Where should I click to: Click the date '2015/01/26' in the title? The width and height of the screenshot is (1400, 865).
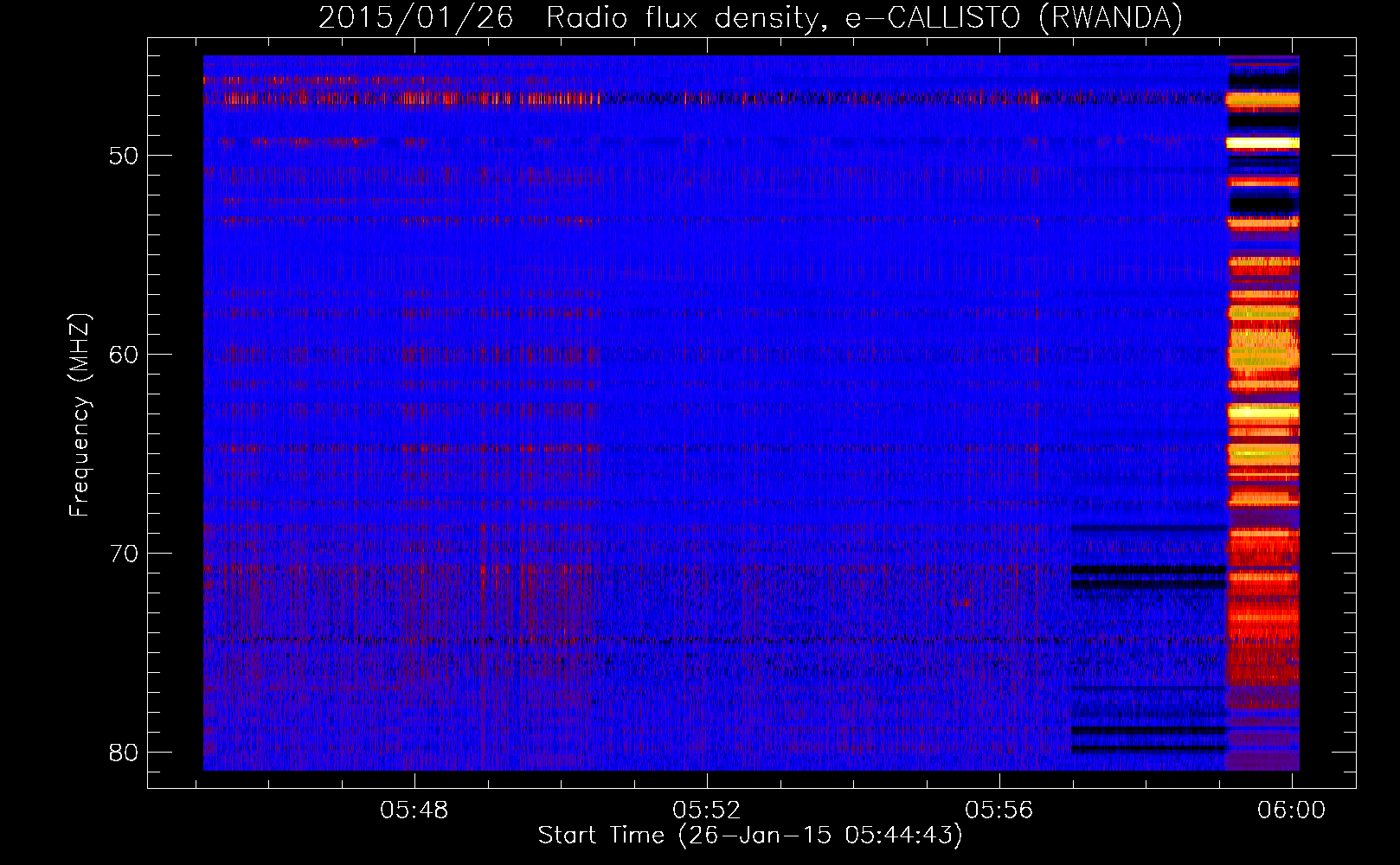[416, 17]
